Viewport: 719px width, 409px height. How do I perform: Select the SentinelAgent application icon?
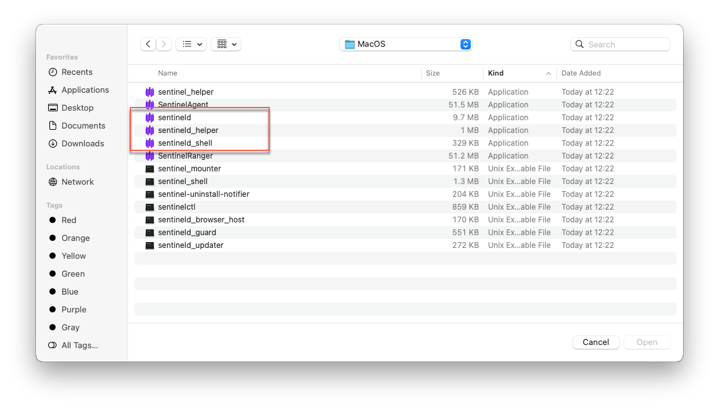point(150,105)
